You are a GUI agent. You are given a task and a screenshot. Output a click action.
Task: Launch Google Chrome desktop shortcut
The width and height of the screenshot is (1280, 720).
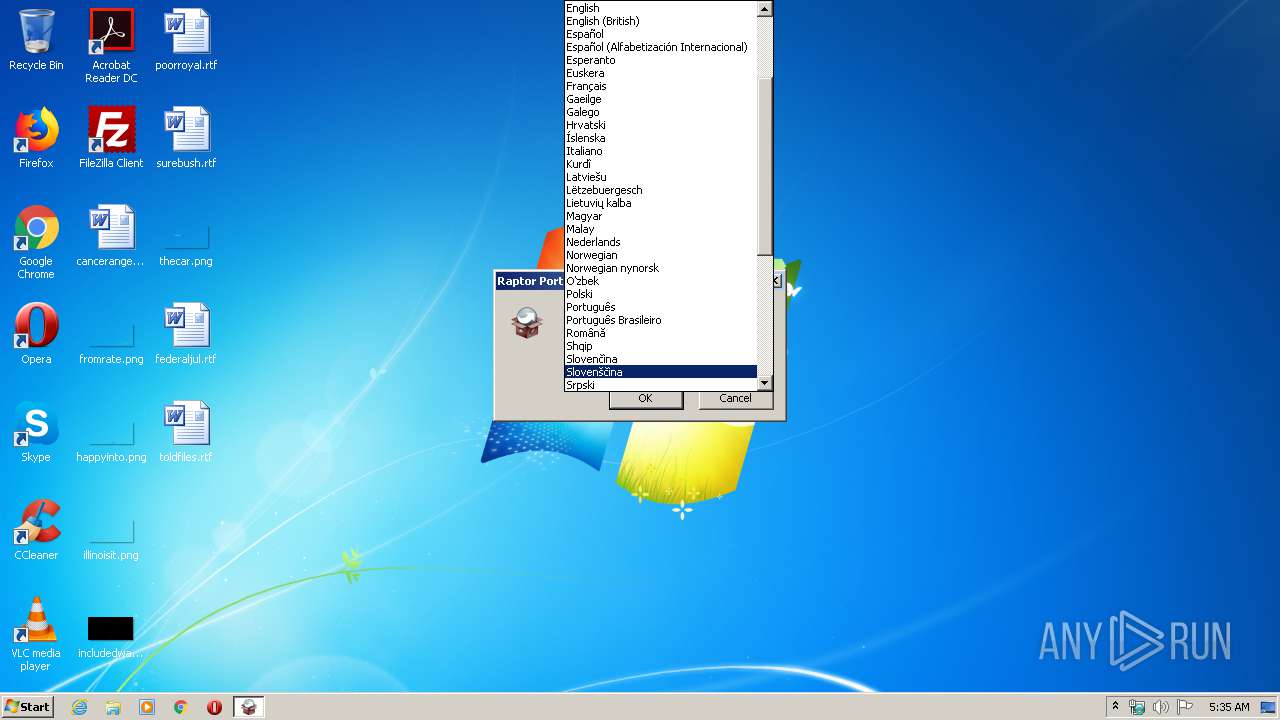(36, 242)
